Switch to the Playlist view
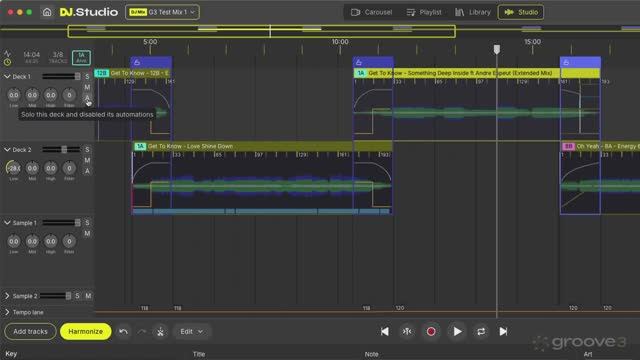This screenshot has height=360, width=640. tap(424, 12)
